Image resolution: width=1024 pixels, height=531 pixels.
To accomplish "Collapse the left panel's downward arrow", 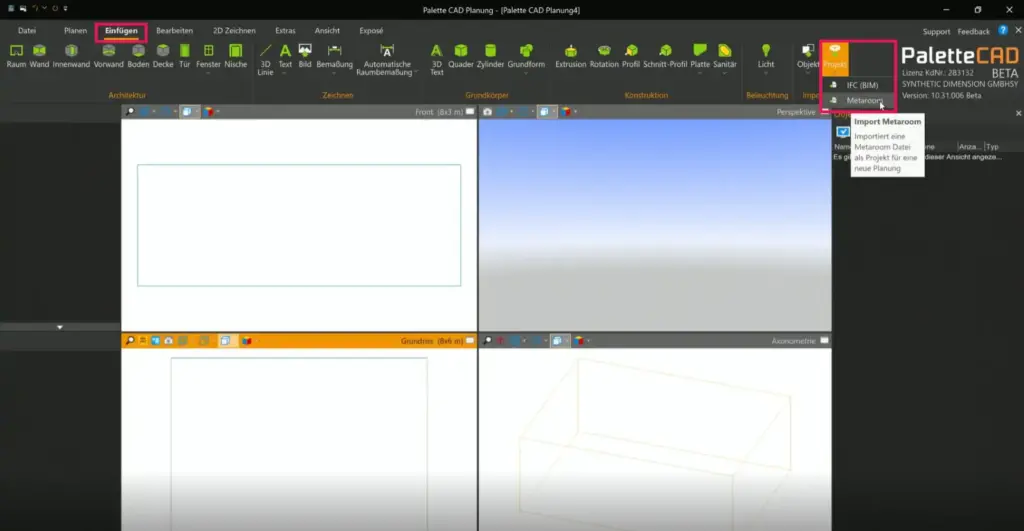I will [59, 327].
